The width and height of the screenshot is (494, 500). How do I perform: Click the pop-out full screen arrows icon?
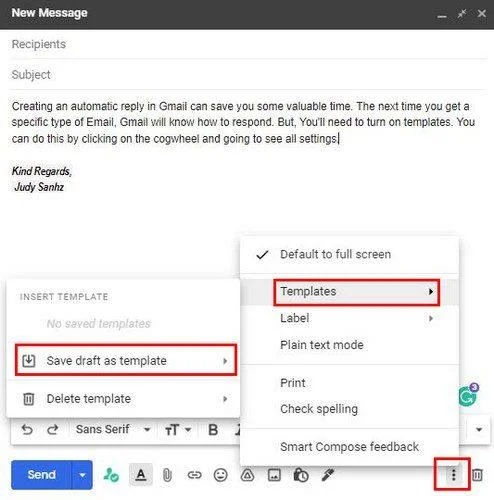tap(462, 14)
